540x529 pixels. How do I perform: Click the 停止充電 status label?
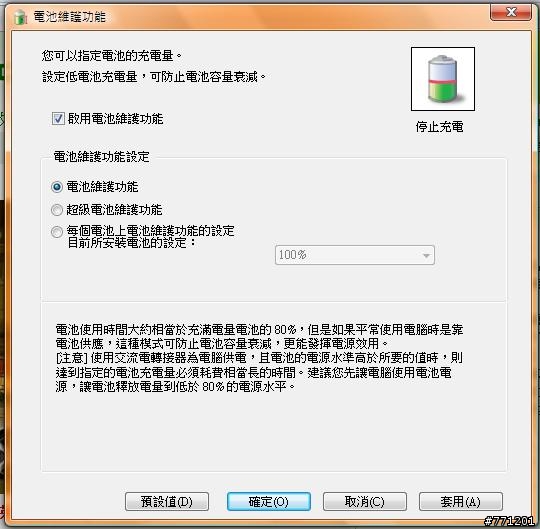(439, 127)
